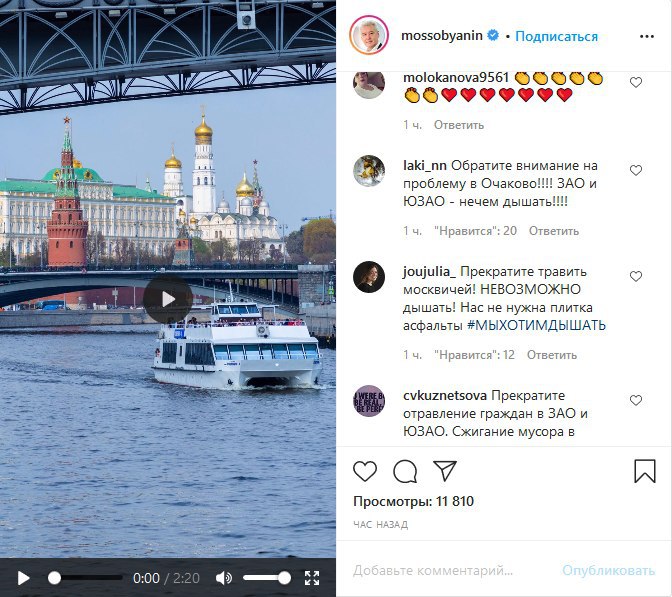Share post via paper plane icon

pyautogui.click(x=445, y=471)
